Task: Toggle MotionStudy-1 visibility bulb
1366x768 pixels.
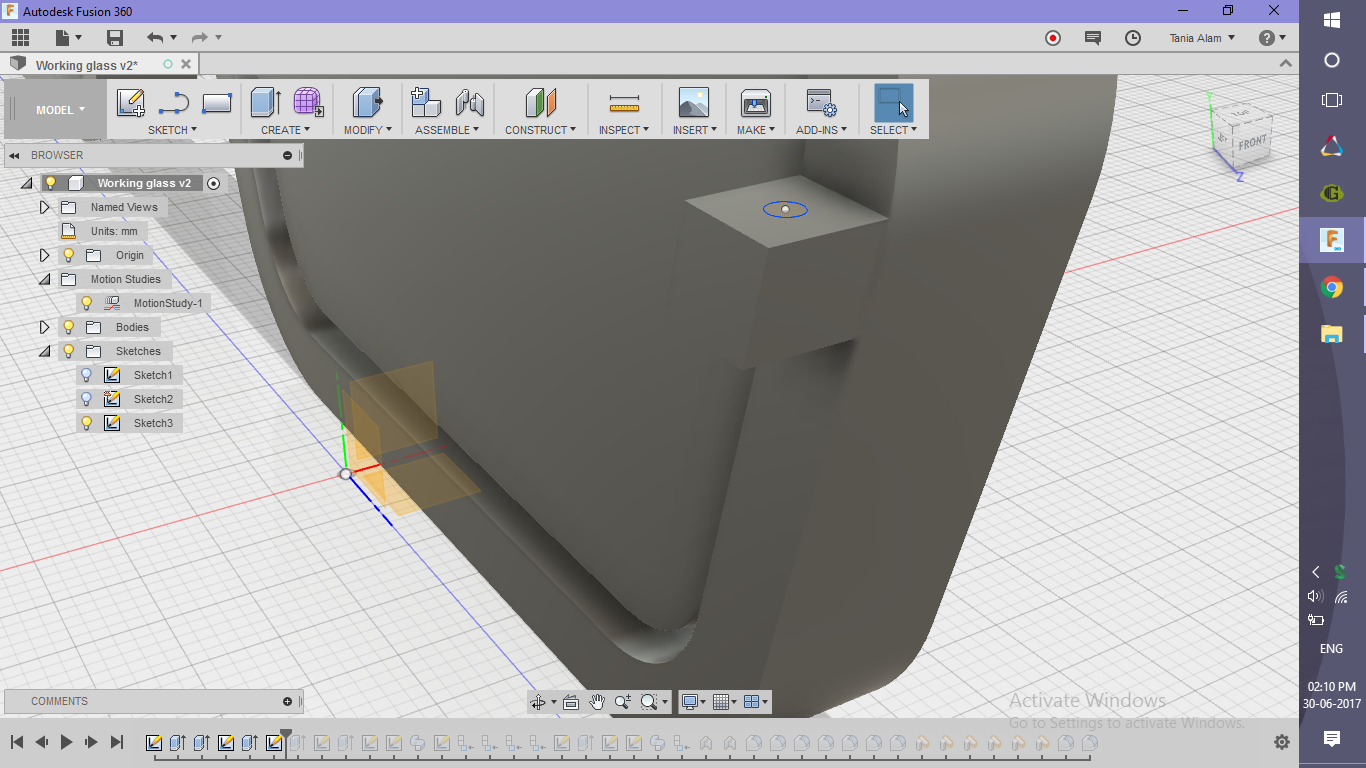Action: point(86,303)
